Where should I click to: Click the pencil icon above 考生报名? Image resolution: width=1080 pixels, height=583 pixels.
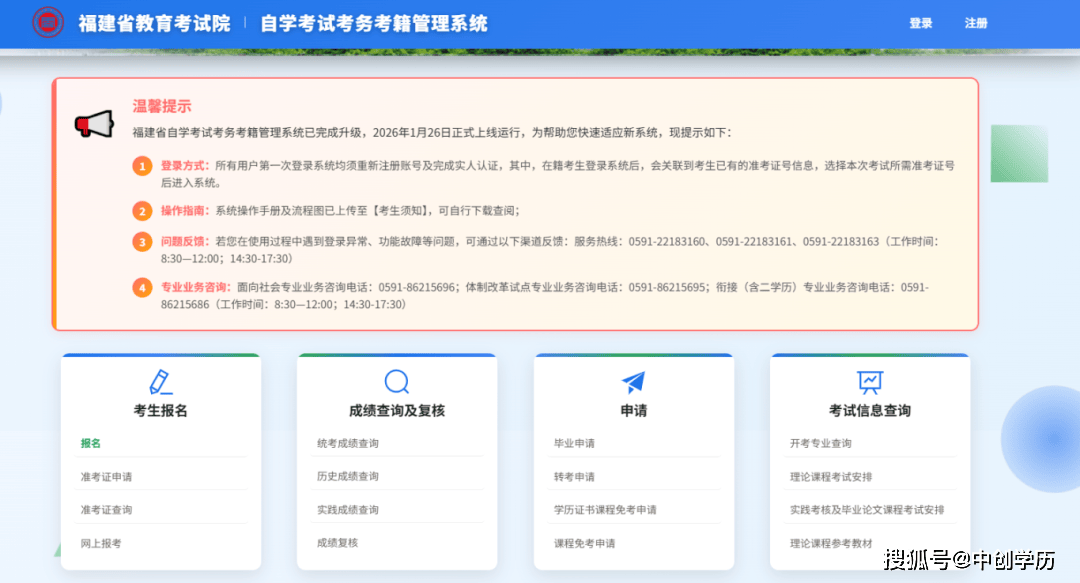(x=160, y=382)
